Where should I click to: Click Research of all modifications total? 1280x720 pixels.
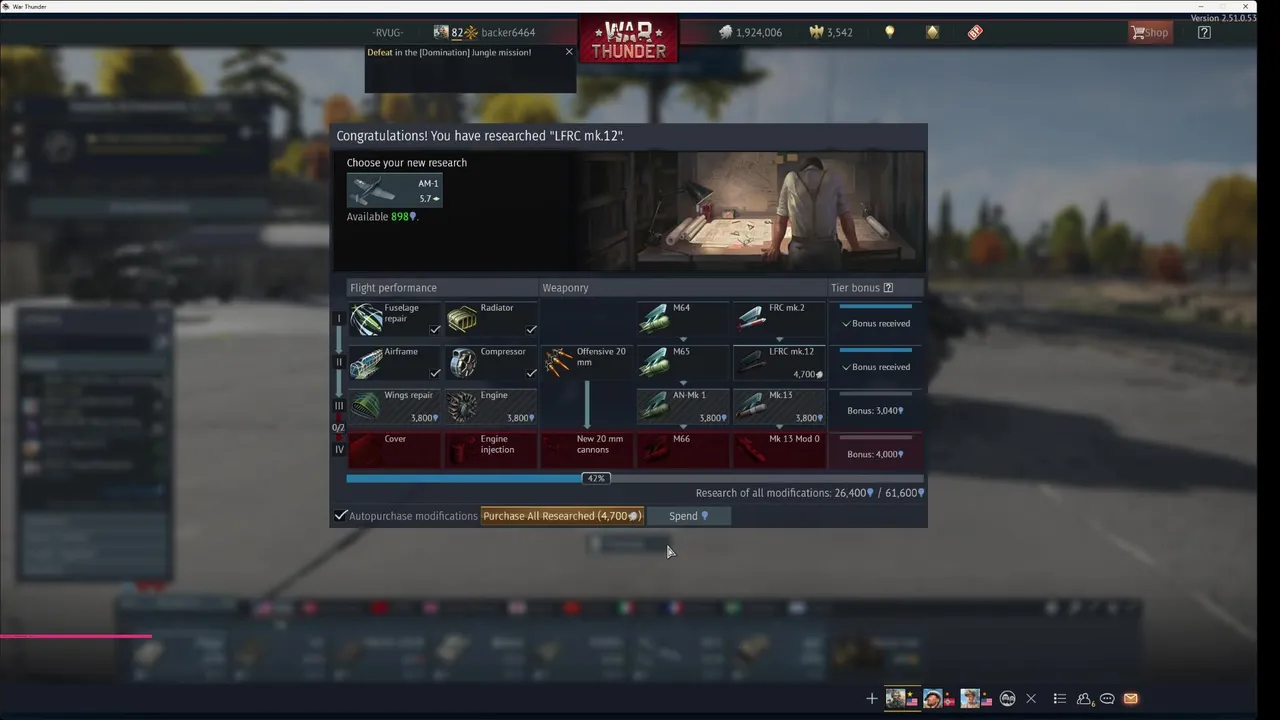(810, 493)
